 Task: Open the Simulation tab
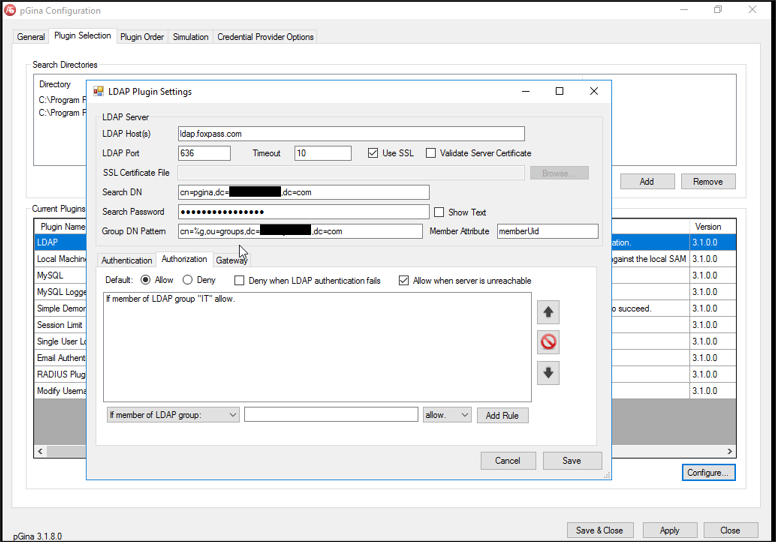[x=191, y=37]
